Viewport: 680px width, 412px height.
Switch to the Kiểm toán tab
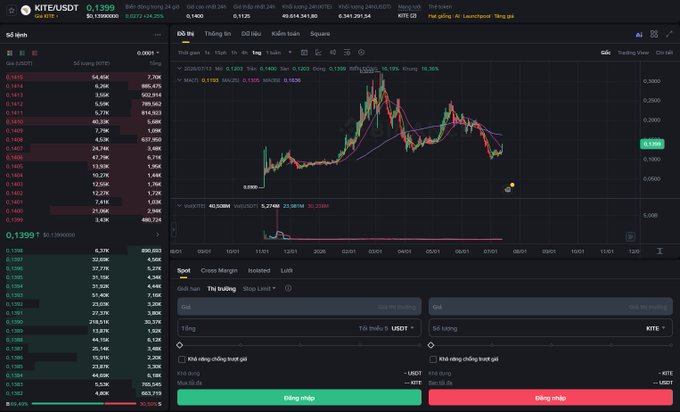coord(285,33)
